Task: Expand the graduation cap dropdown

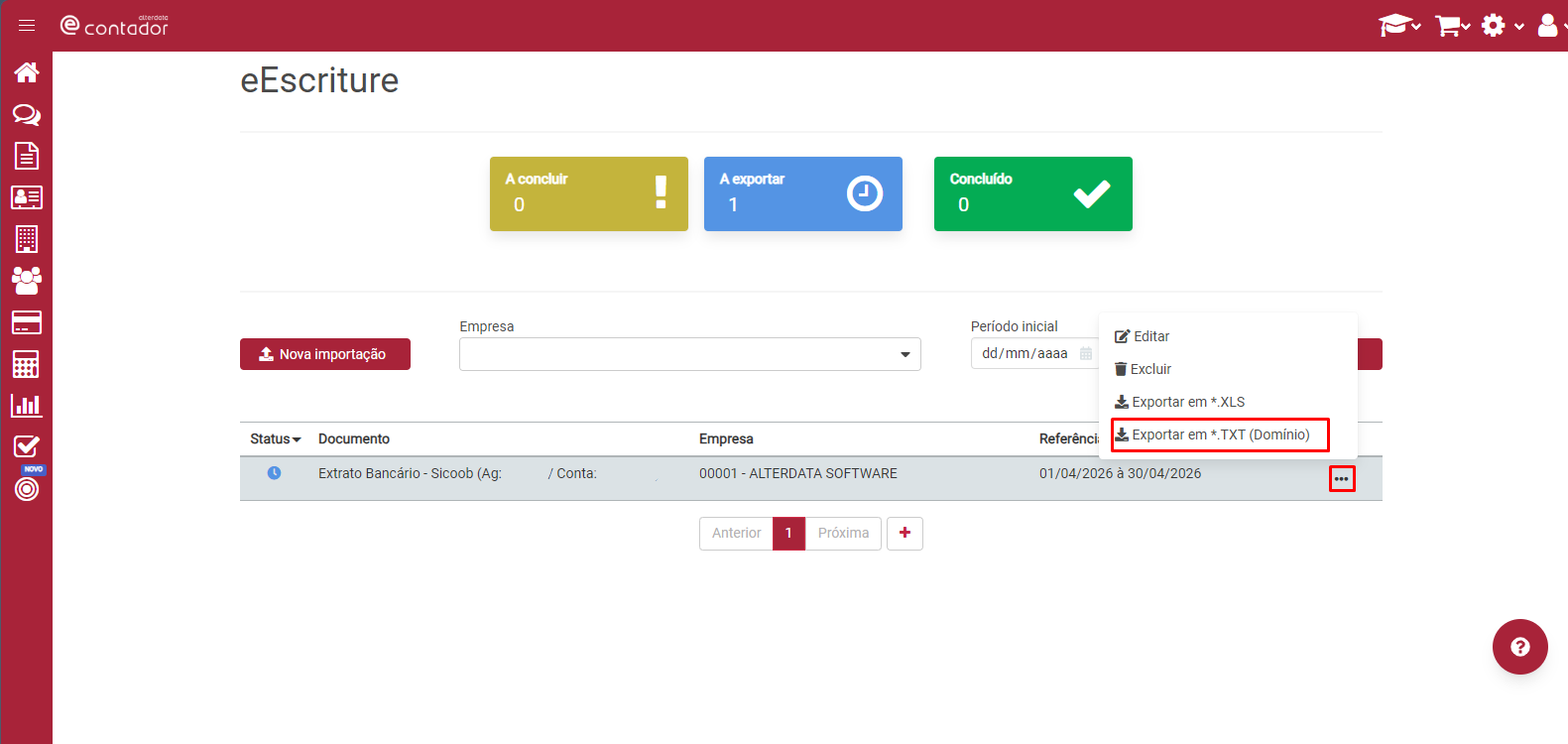Action: point(1399,26)
